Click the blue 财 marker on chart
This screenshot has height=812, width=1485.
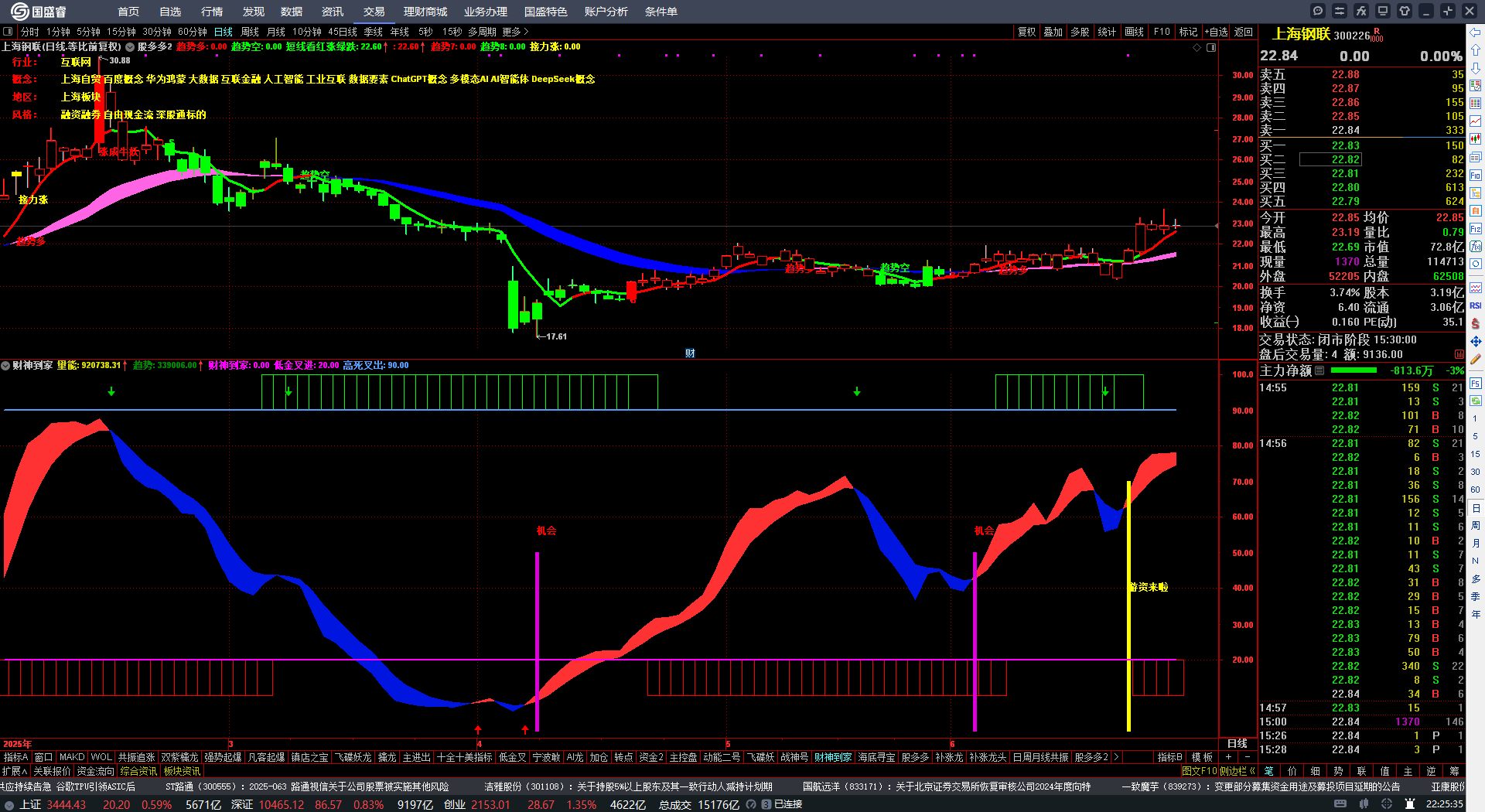[690, 353]
